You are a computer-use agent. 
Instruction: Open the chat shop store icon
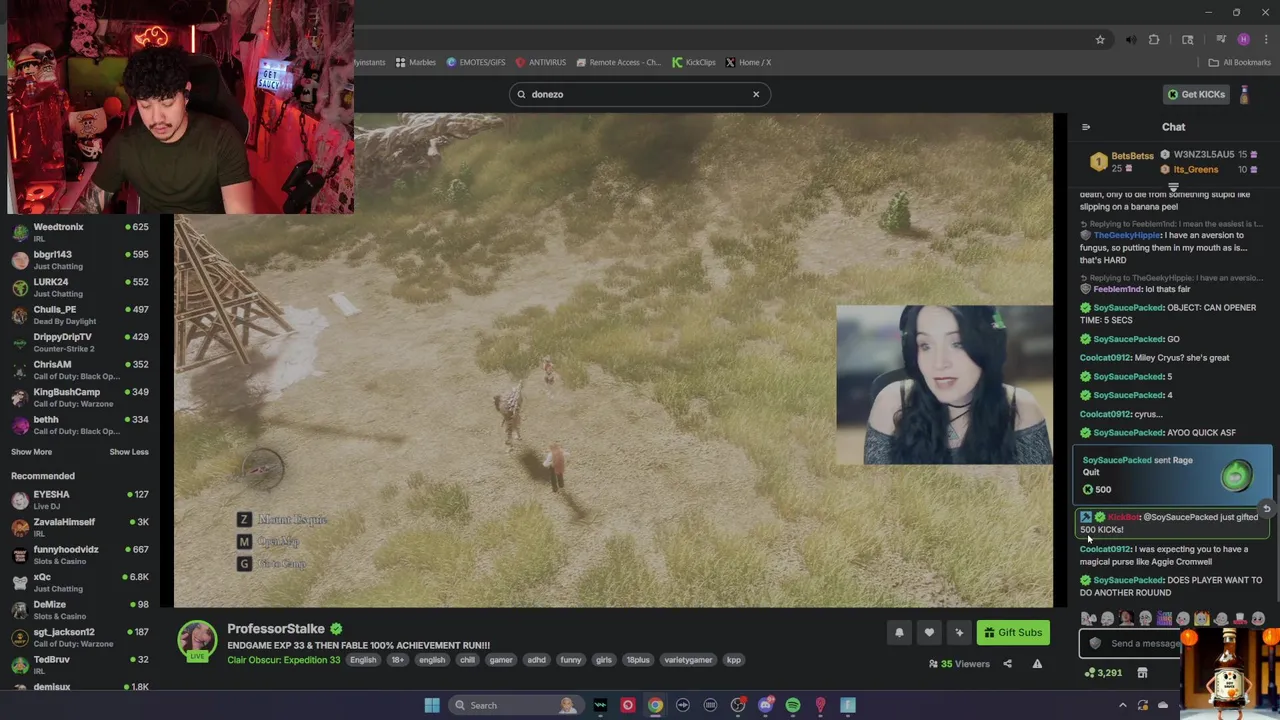[x=1142, y=673]
